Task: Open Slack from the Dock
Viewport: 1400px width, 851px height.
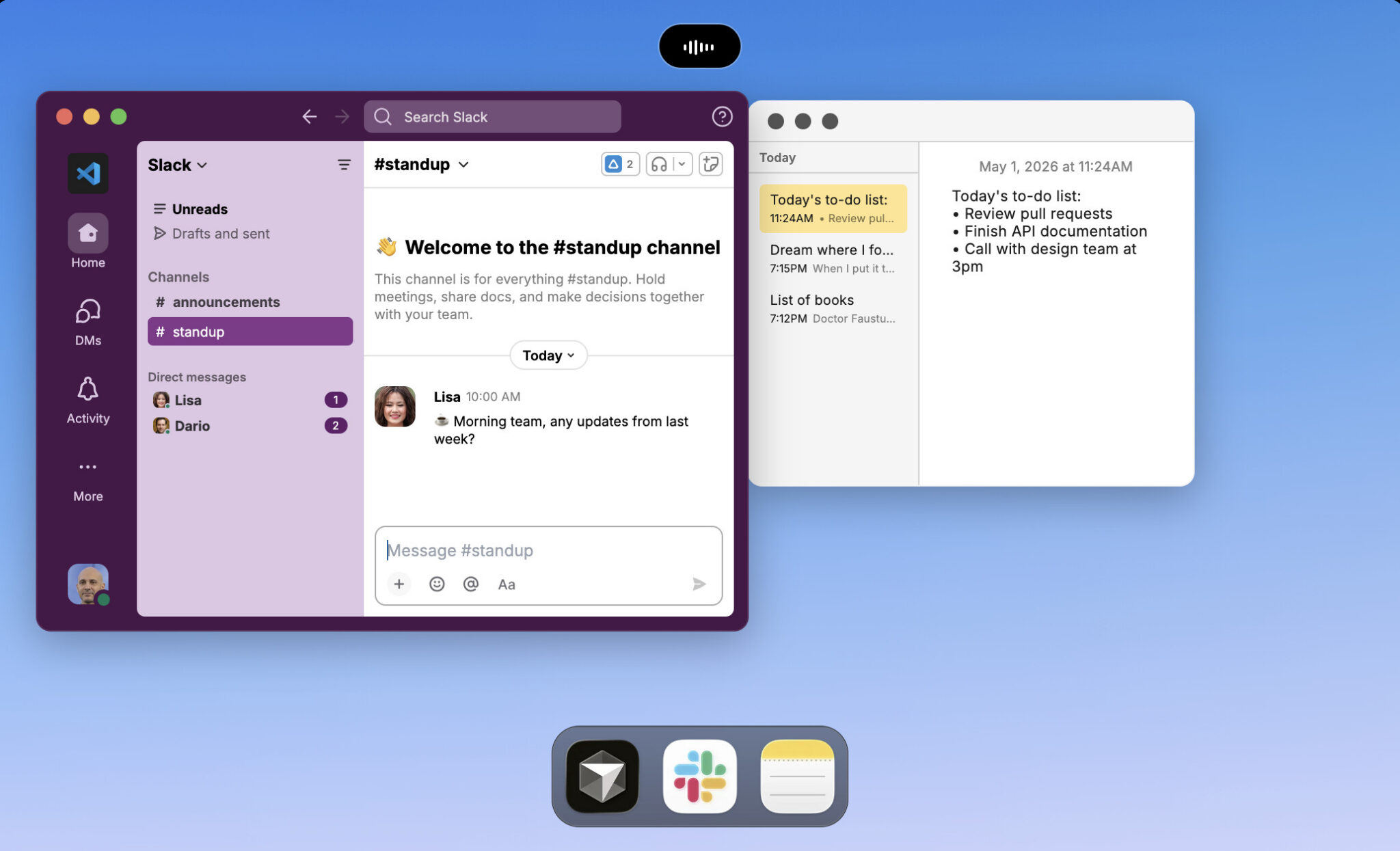Action: (699, 776)
